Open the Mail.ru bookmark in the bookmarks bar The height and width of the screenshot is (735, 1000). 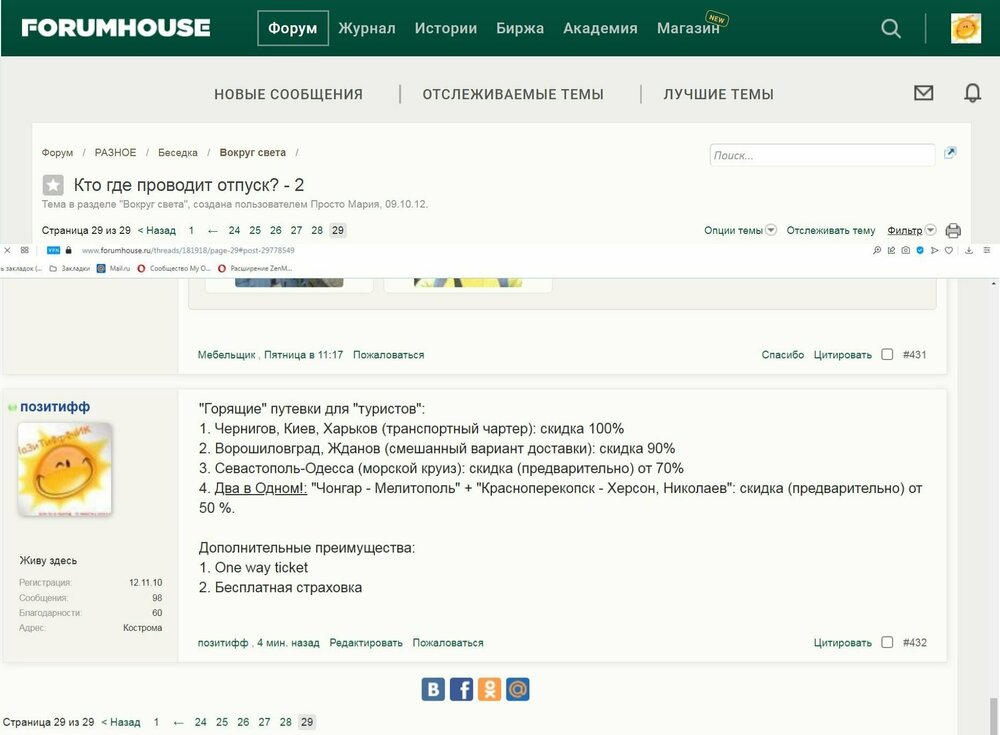(x=114, y=269)
